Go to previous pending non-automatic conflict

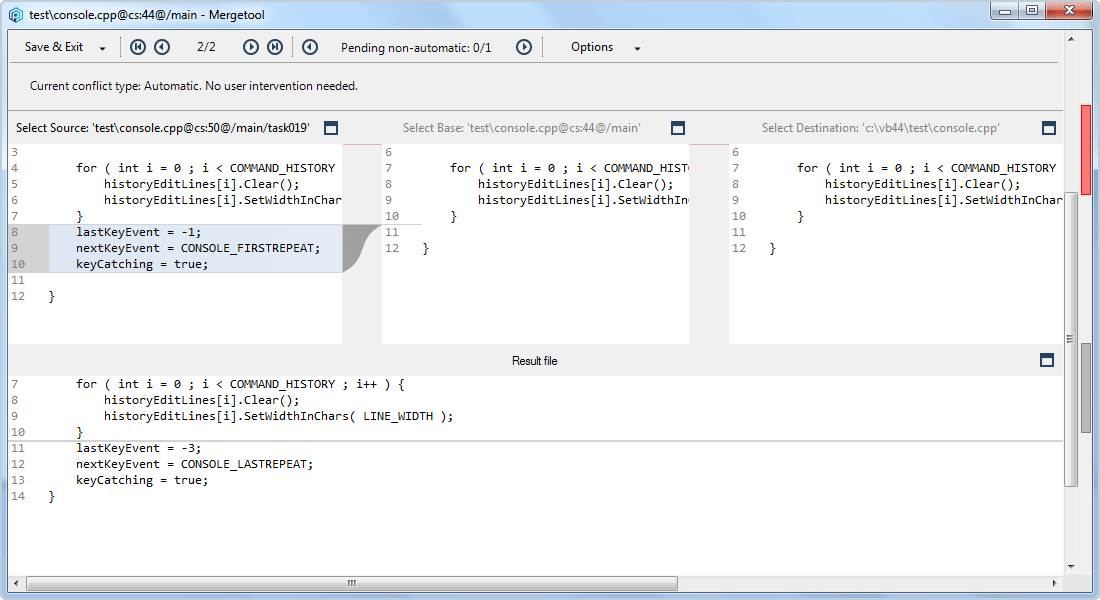pos(310,47)
